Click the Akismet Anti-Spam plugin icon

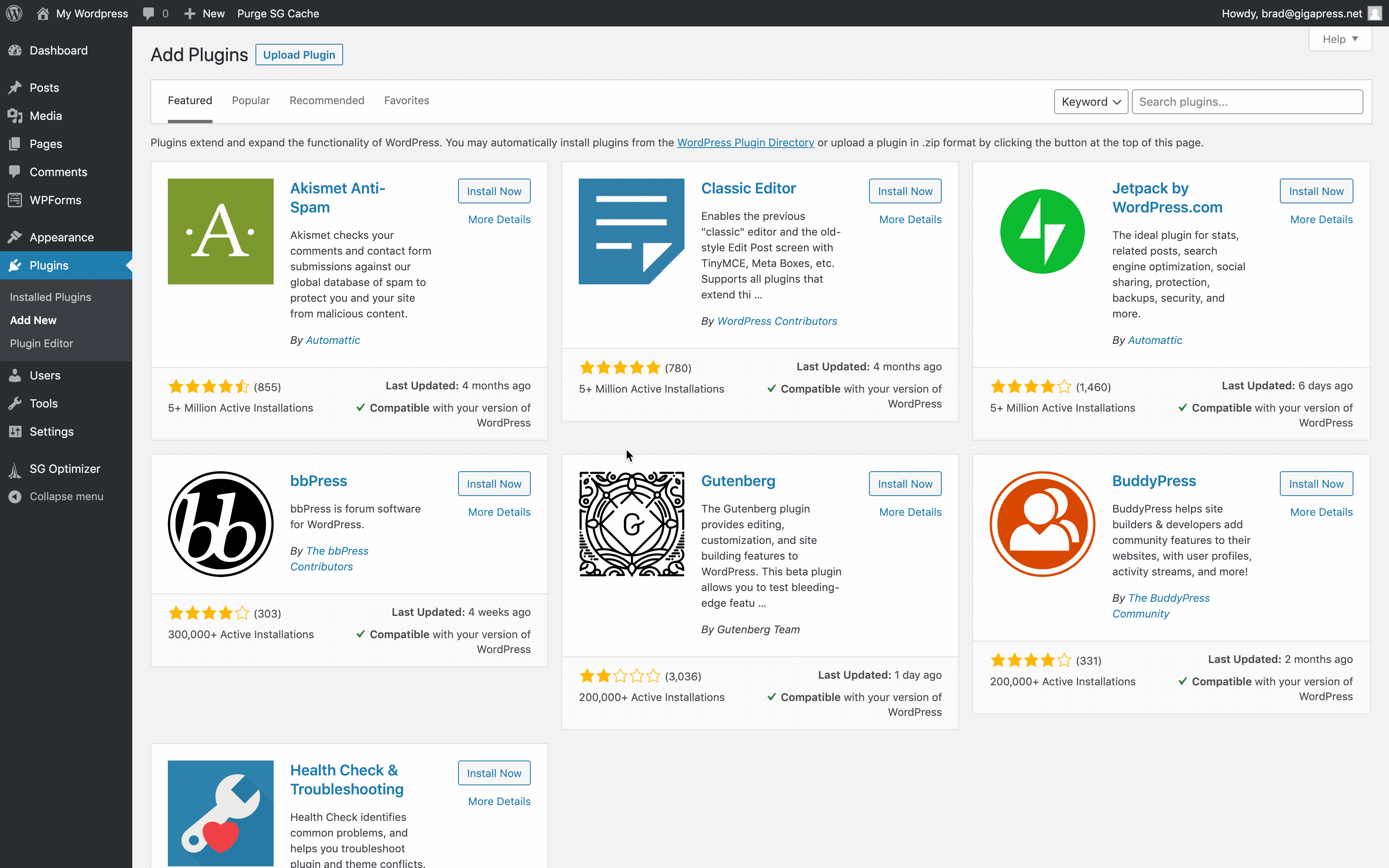tap(220, 231)
